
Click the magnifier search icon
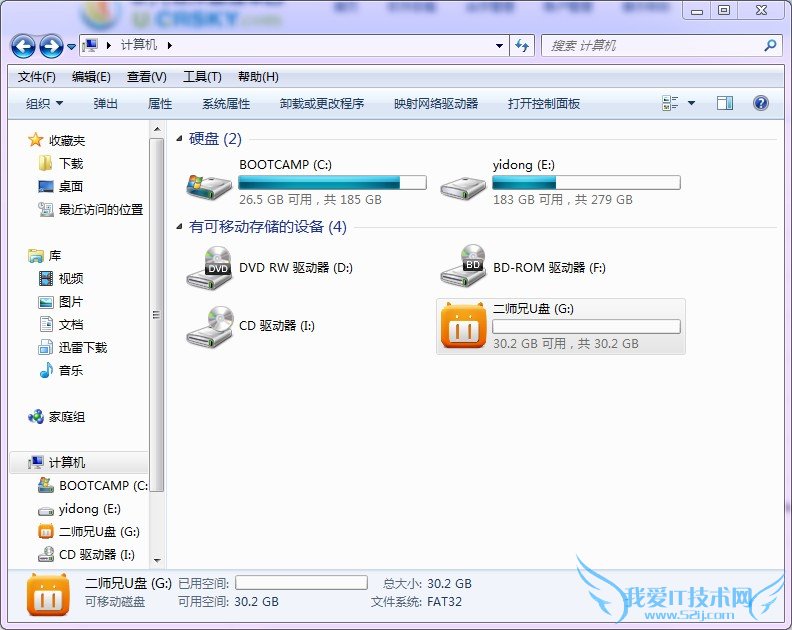tap(770, 45)
